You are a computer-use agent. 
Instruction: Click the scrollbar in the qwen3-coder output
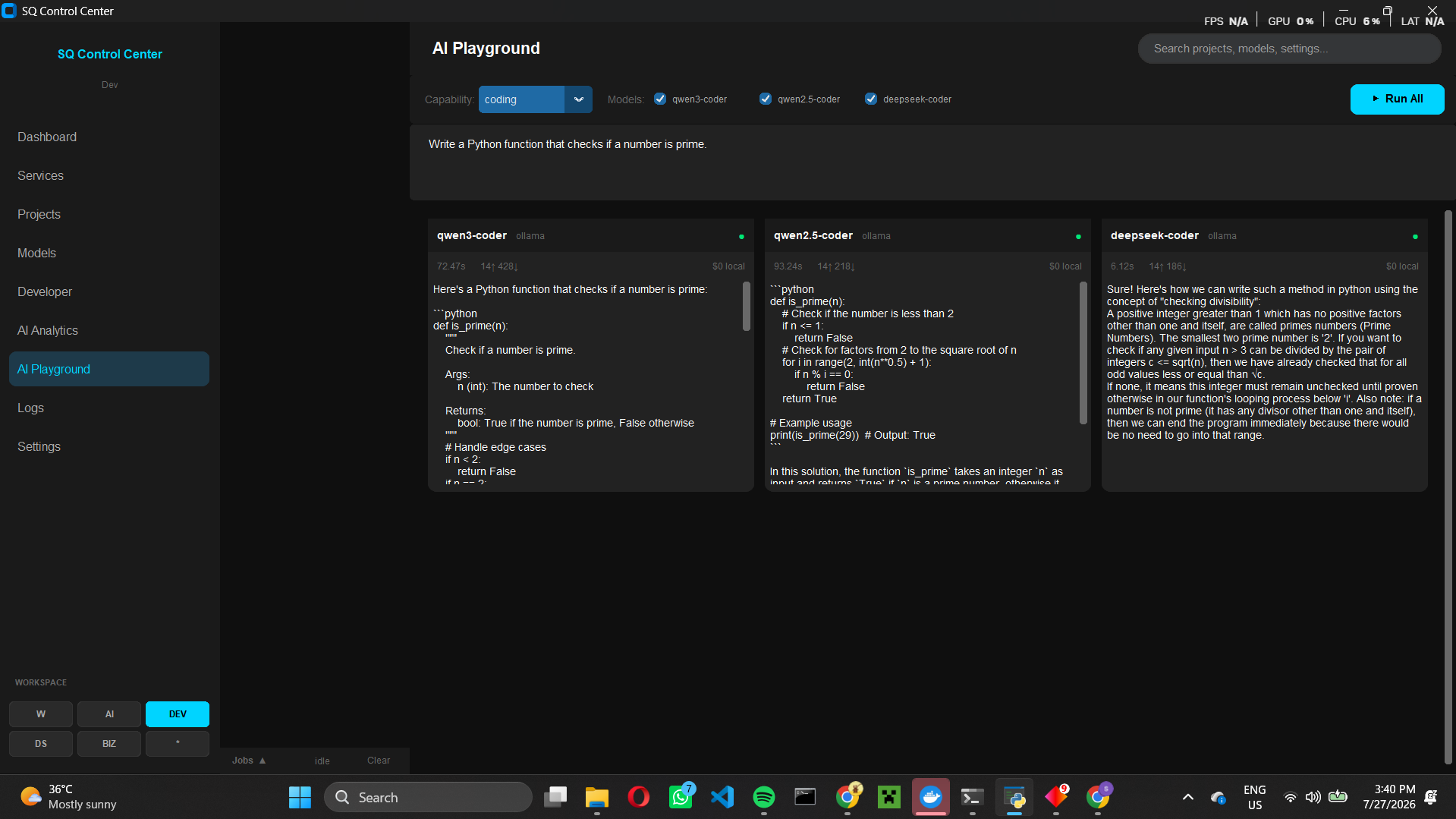[747, 307]
